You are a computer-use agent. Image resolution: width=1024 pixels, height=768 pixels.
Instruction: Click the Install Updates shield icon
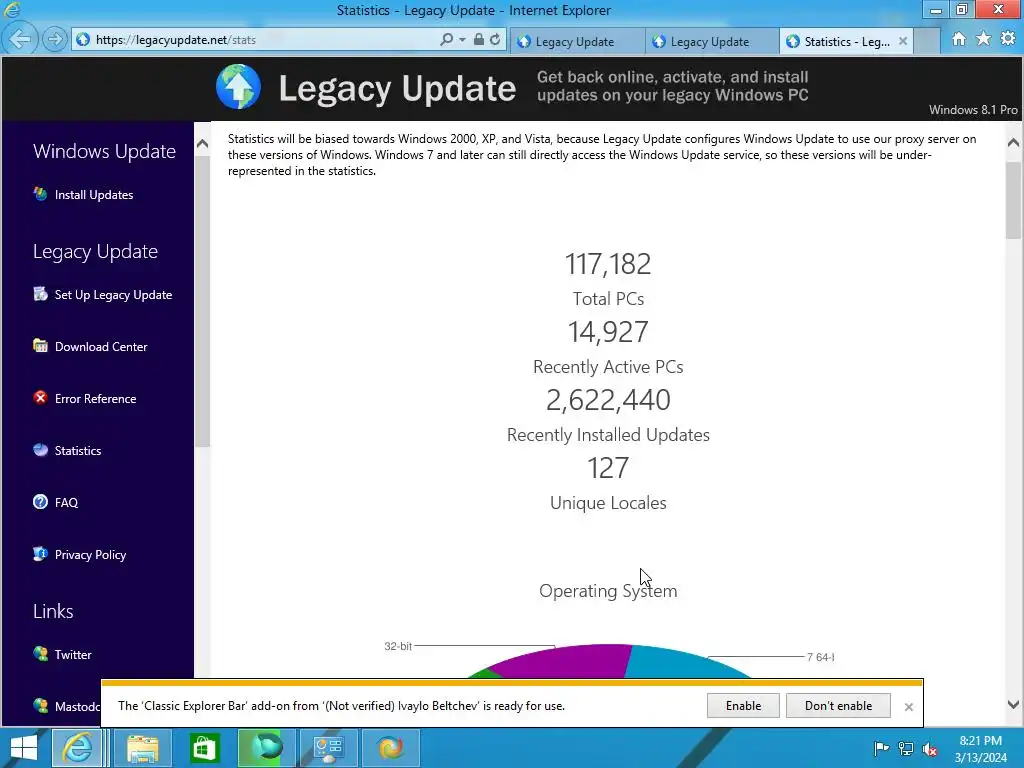click(x=40, y=194)
